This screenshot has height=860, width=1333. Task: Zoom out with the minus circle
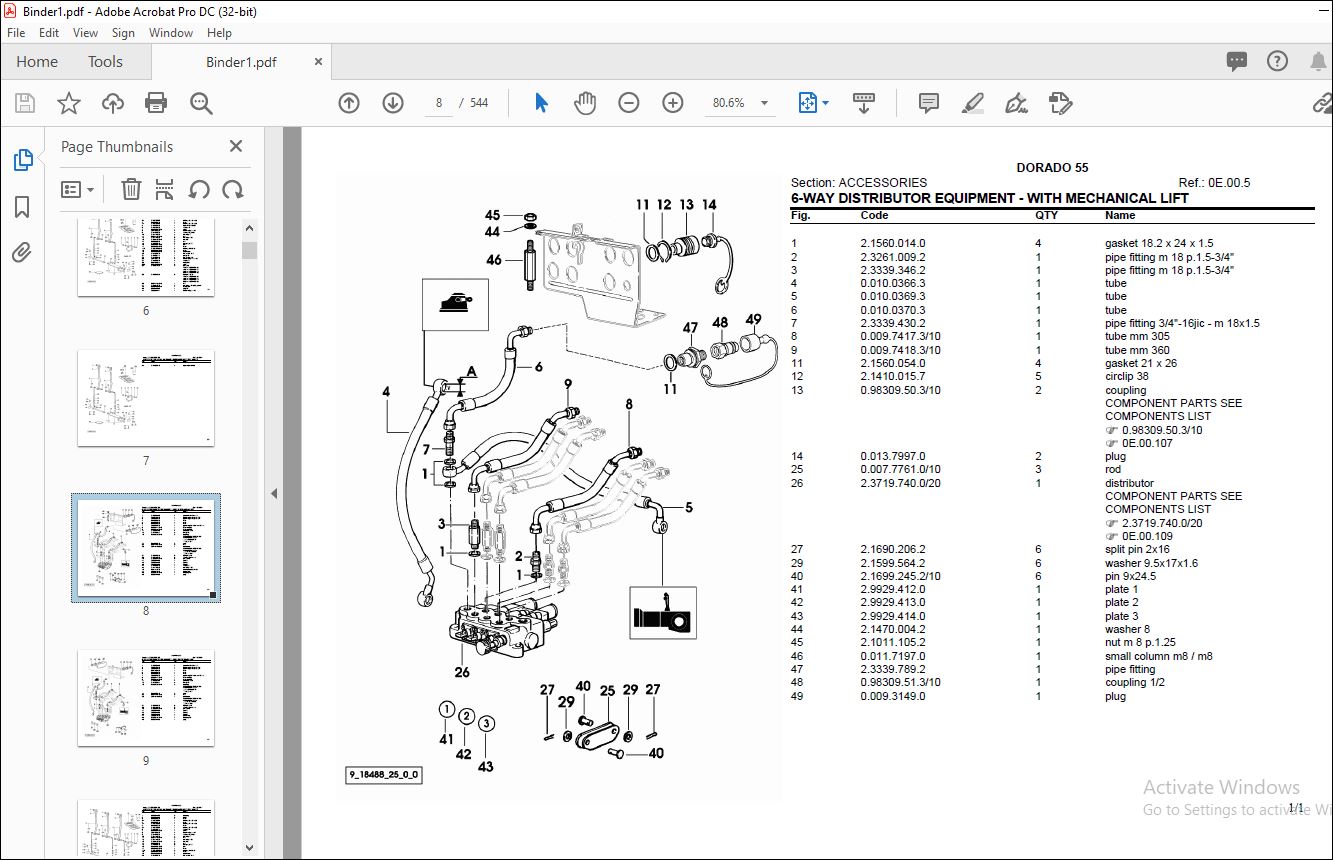pyautogui.click(x=629, y=103)
